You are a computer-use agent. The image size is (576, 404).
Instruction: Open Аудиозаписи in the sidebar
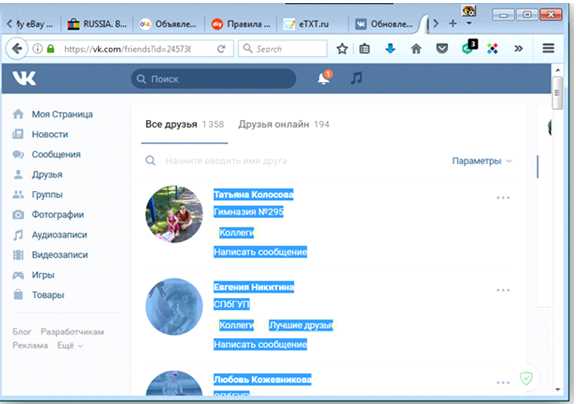[x=50, y=235]
